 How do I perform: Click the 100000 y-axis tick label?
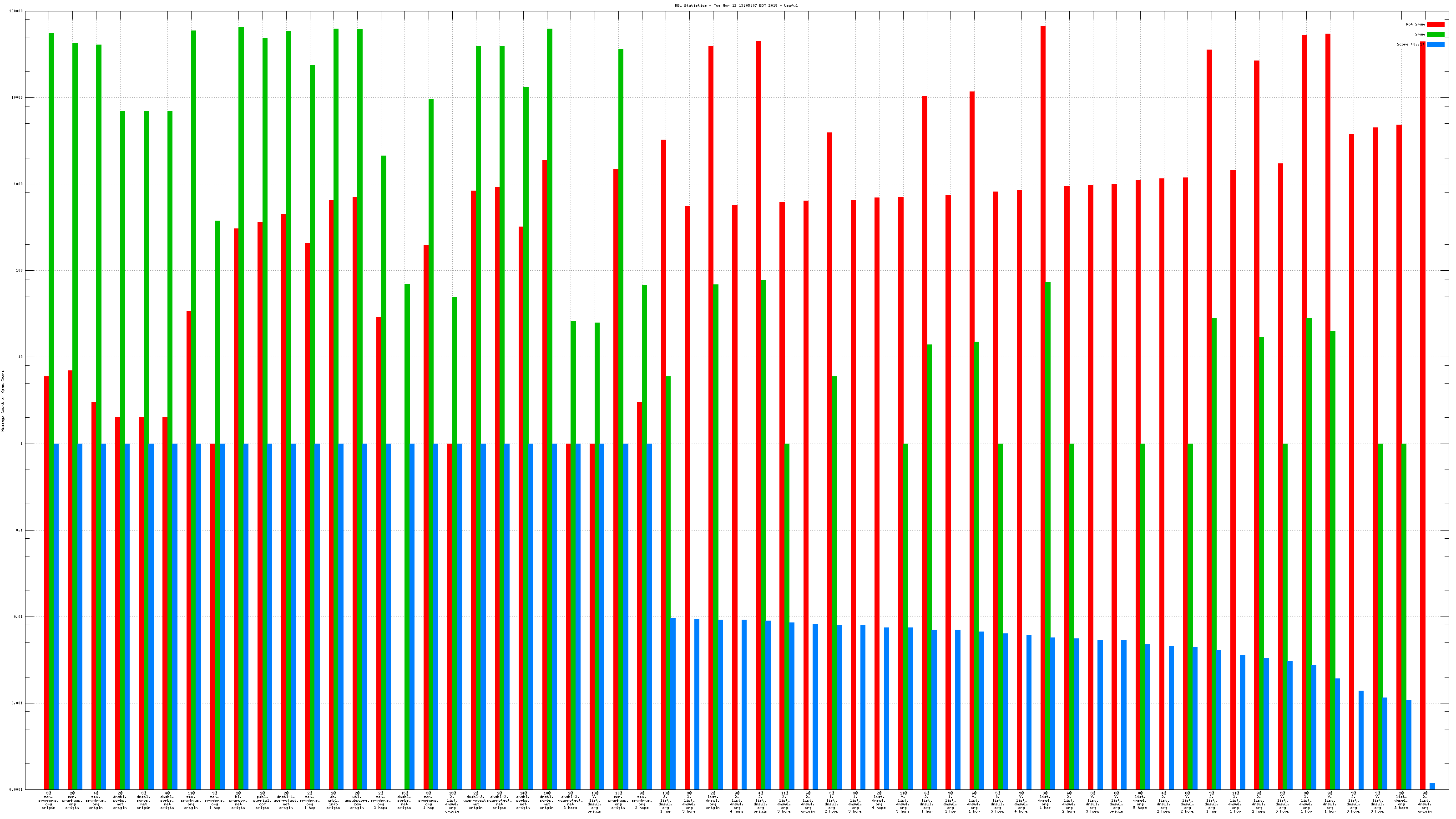16,11
